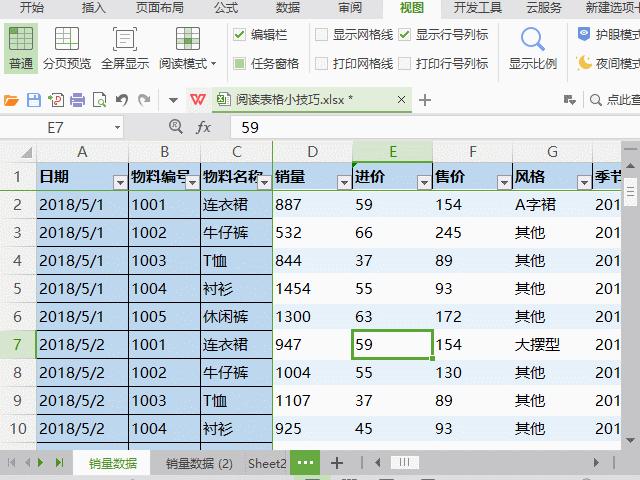This screenshot has width=640, height=480.
Task: Show more sheets ellipsis button
Action: tap(305, 462)
